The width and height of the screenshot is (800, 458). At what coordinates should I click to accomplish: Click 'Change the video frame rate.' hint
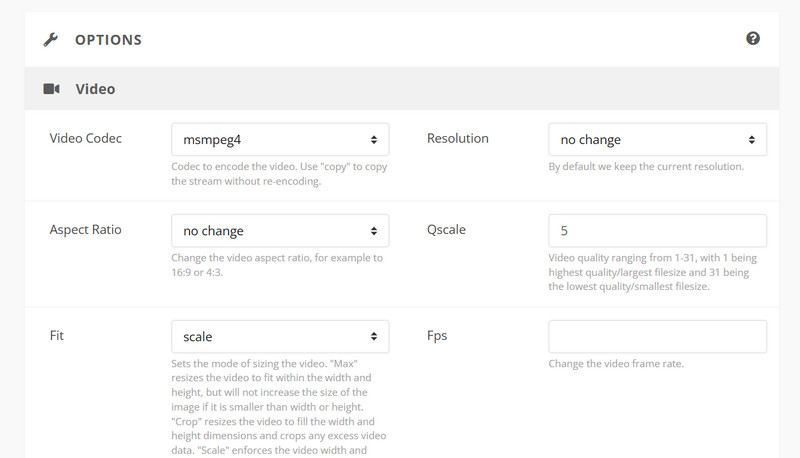pos(616,364)
